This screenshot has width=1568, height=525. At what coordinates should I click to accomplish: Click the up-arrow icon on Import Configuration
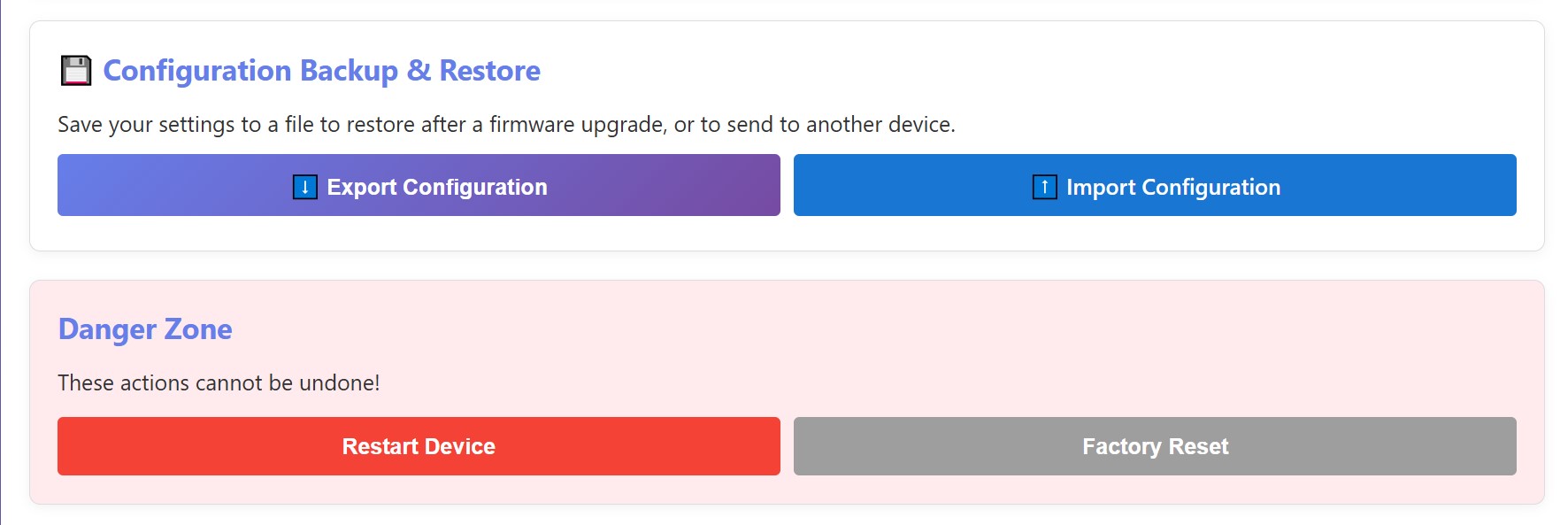pyautogui.click(x=1044, y=187)
